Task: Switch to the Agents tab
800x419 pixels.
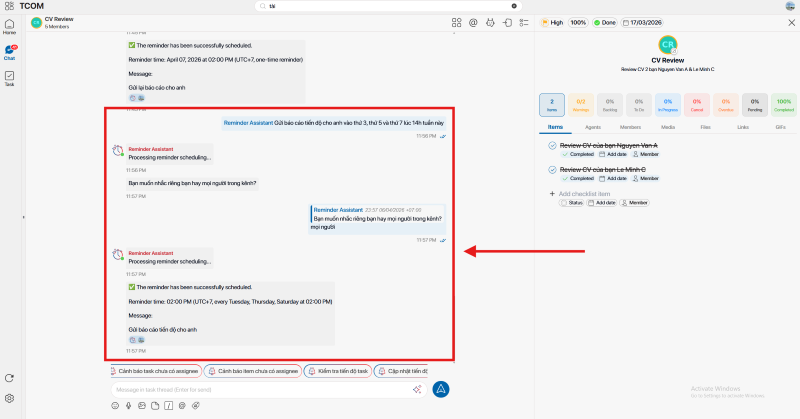Action: click(593, 127)
